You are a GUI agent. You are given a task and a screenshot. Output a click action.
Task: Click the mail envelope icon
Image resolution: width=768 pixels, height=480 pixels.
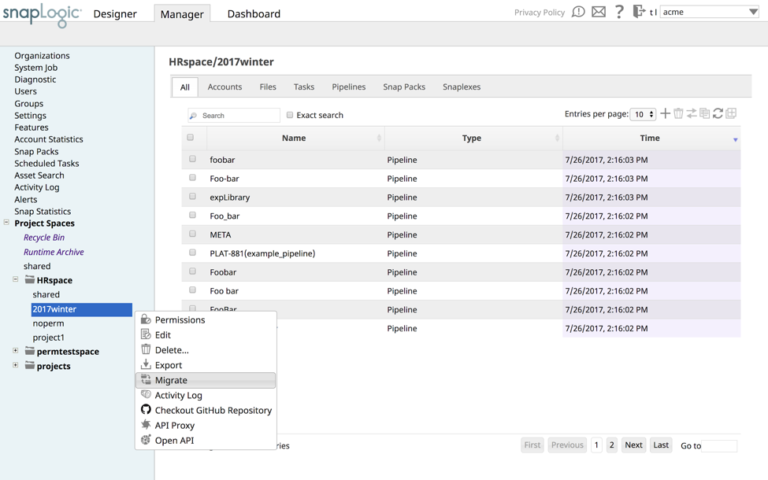point(599,12)
